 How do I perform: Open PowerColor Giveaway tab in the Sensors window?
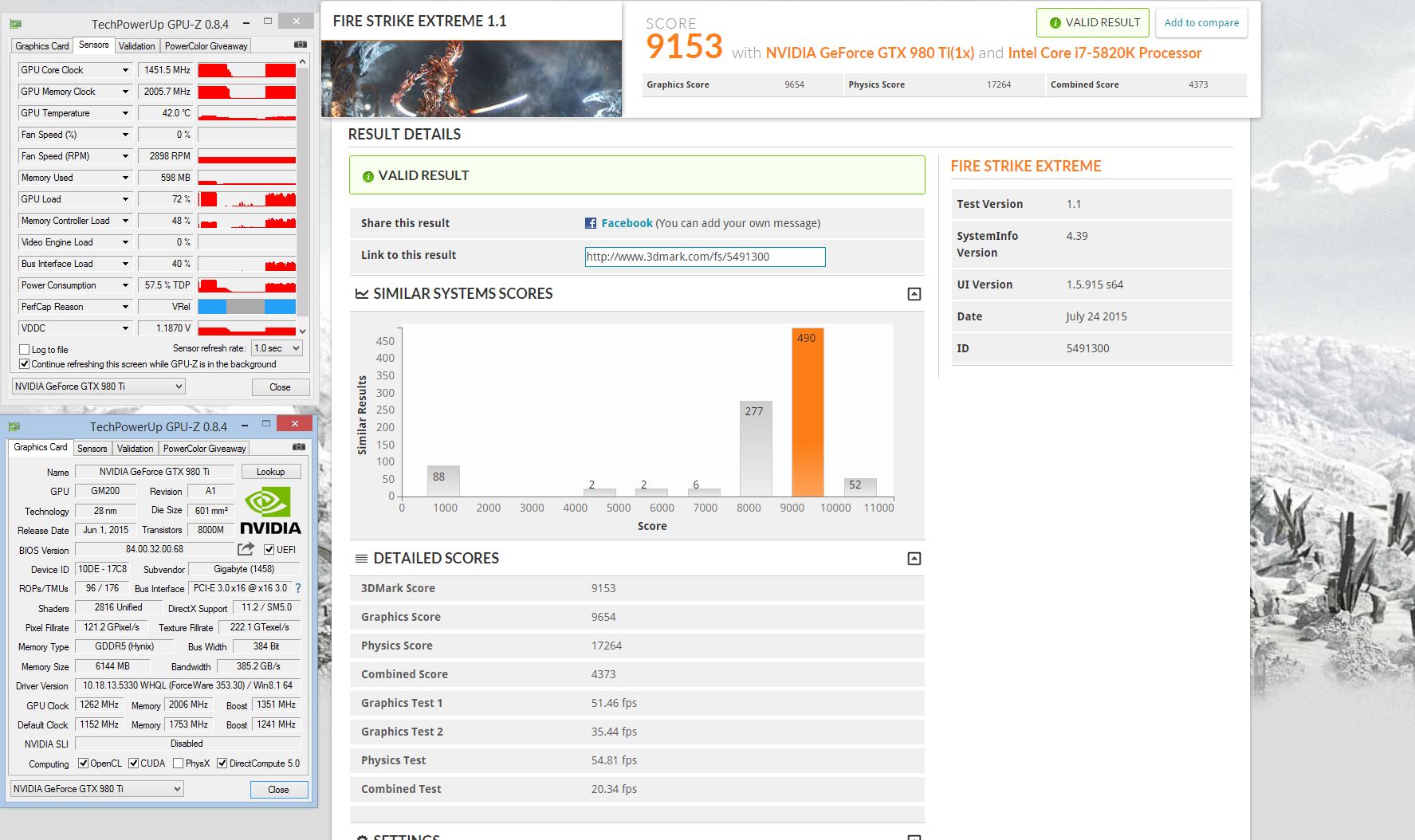tap(206, 46)
